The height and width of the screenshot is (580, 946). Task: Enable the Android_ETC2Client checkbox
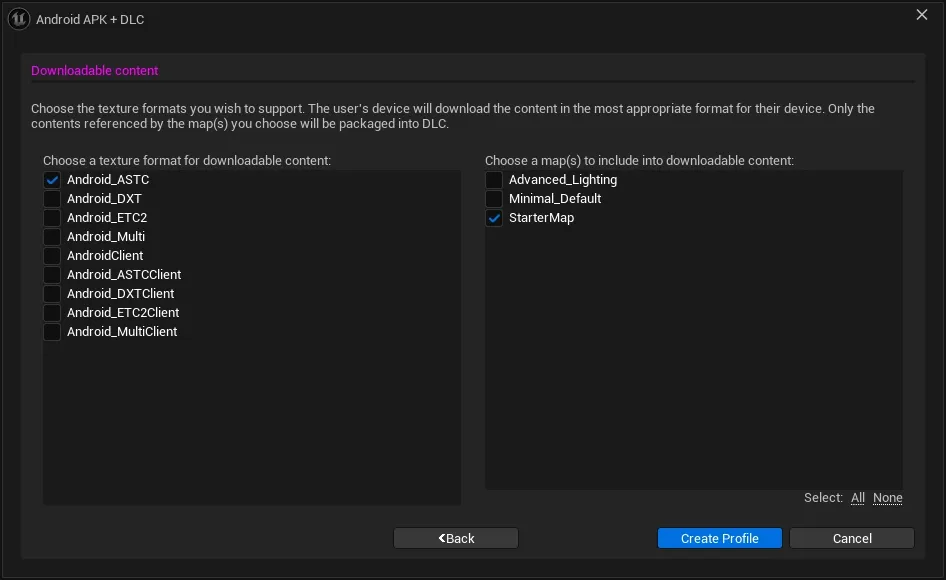tap(52, 313)
